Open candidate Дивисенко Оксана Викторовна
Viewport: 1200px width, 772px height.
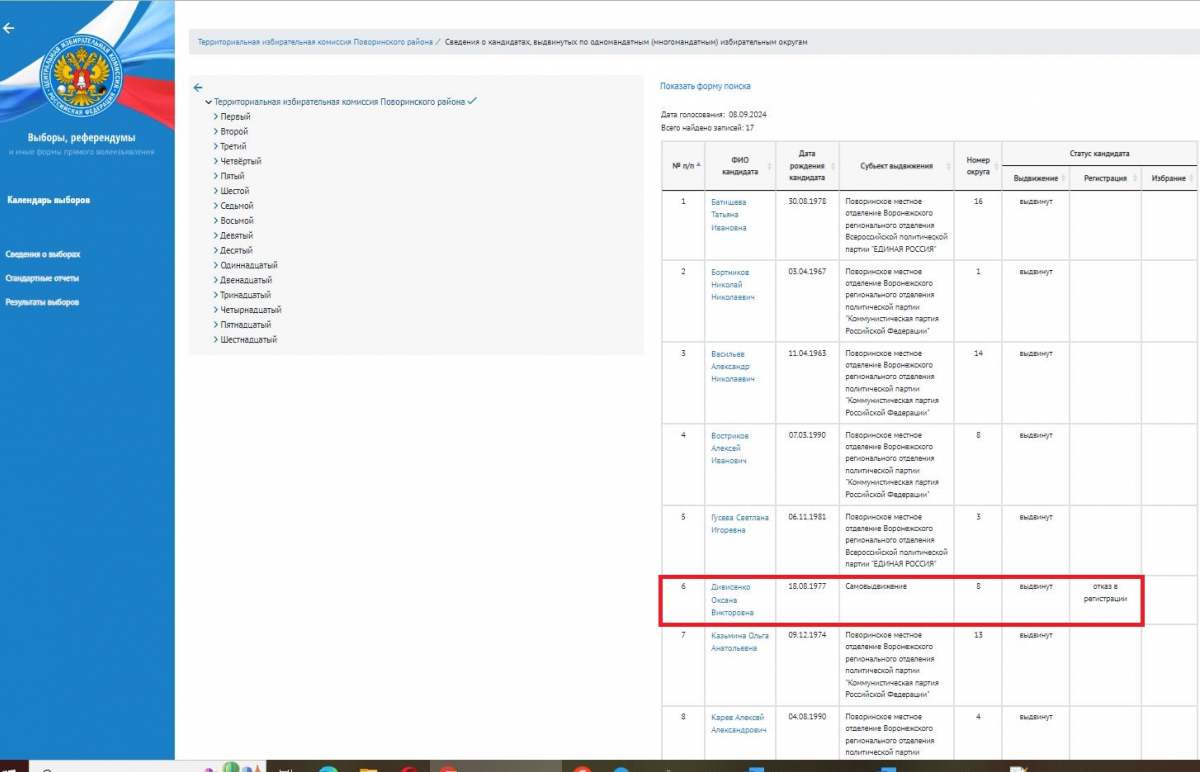tap(732, 600)
